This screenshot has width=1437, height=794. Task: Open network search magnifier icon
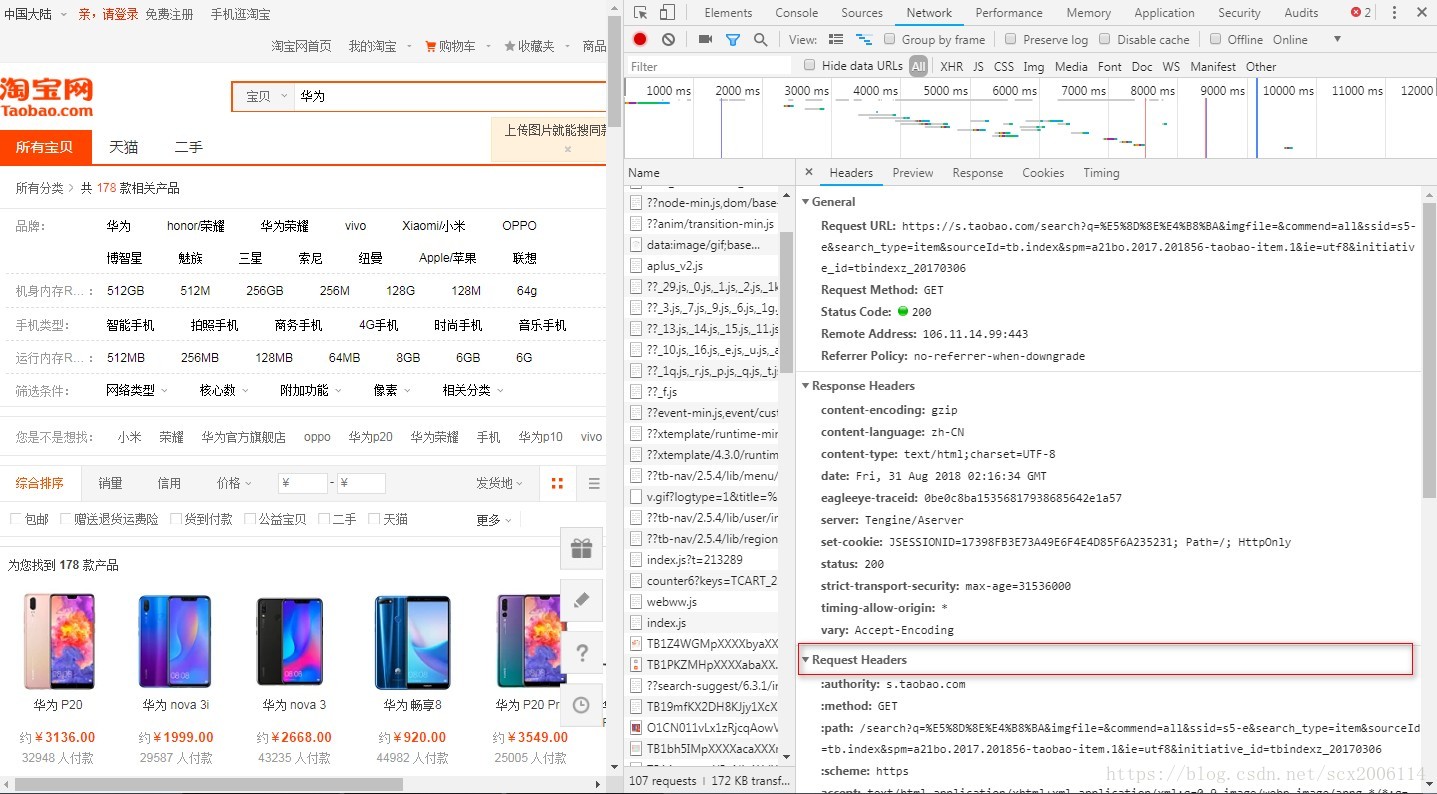click(x=761, y=39)
